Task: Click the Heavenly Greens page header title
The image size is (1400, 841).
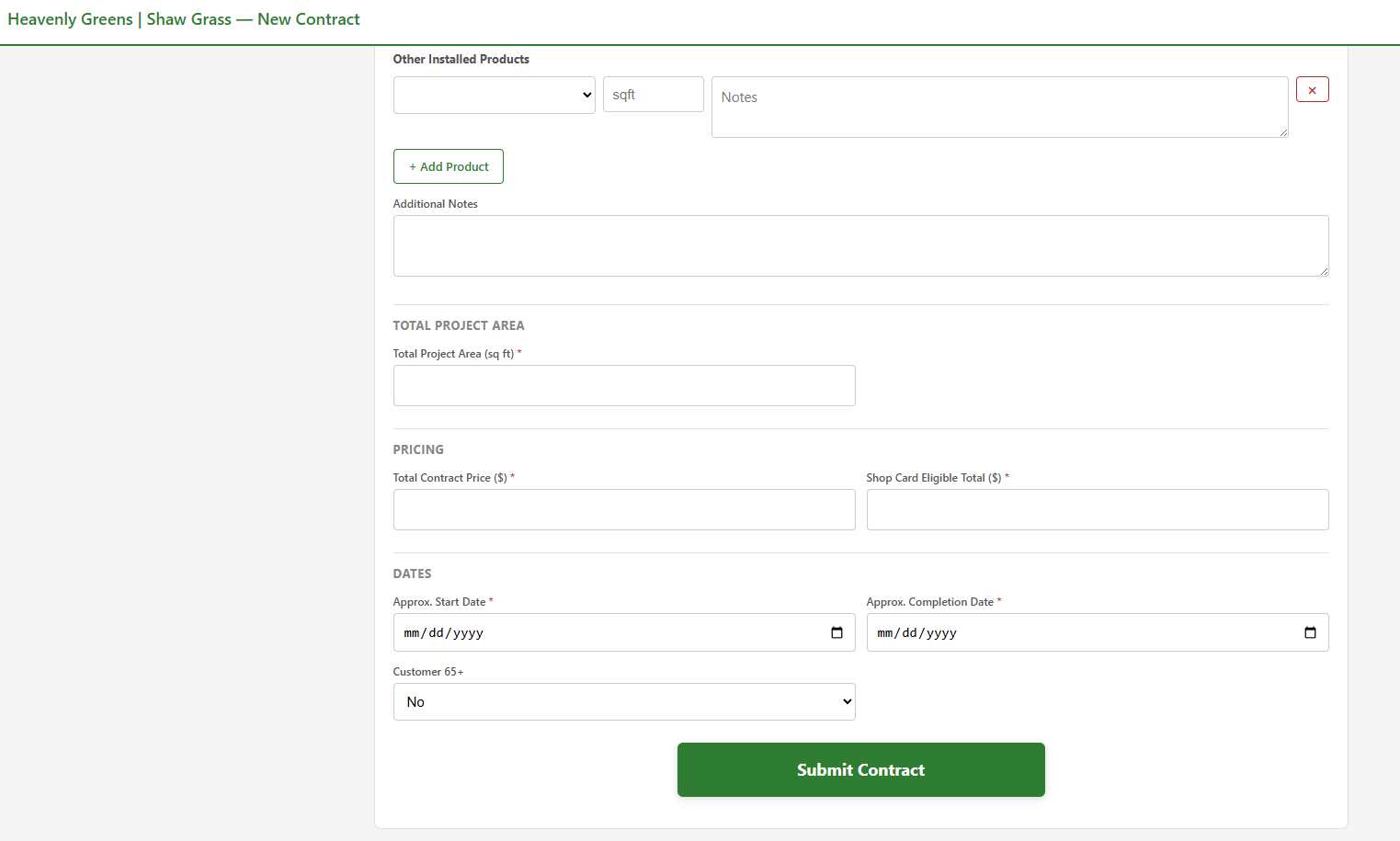Action: click(184, 19)
